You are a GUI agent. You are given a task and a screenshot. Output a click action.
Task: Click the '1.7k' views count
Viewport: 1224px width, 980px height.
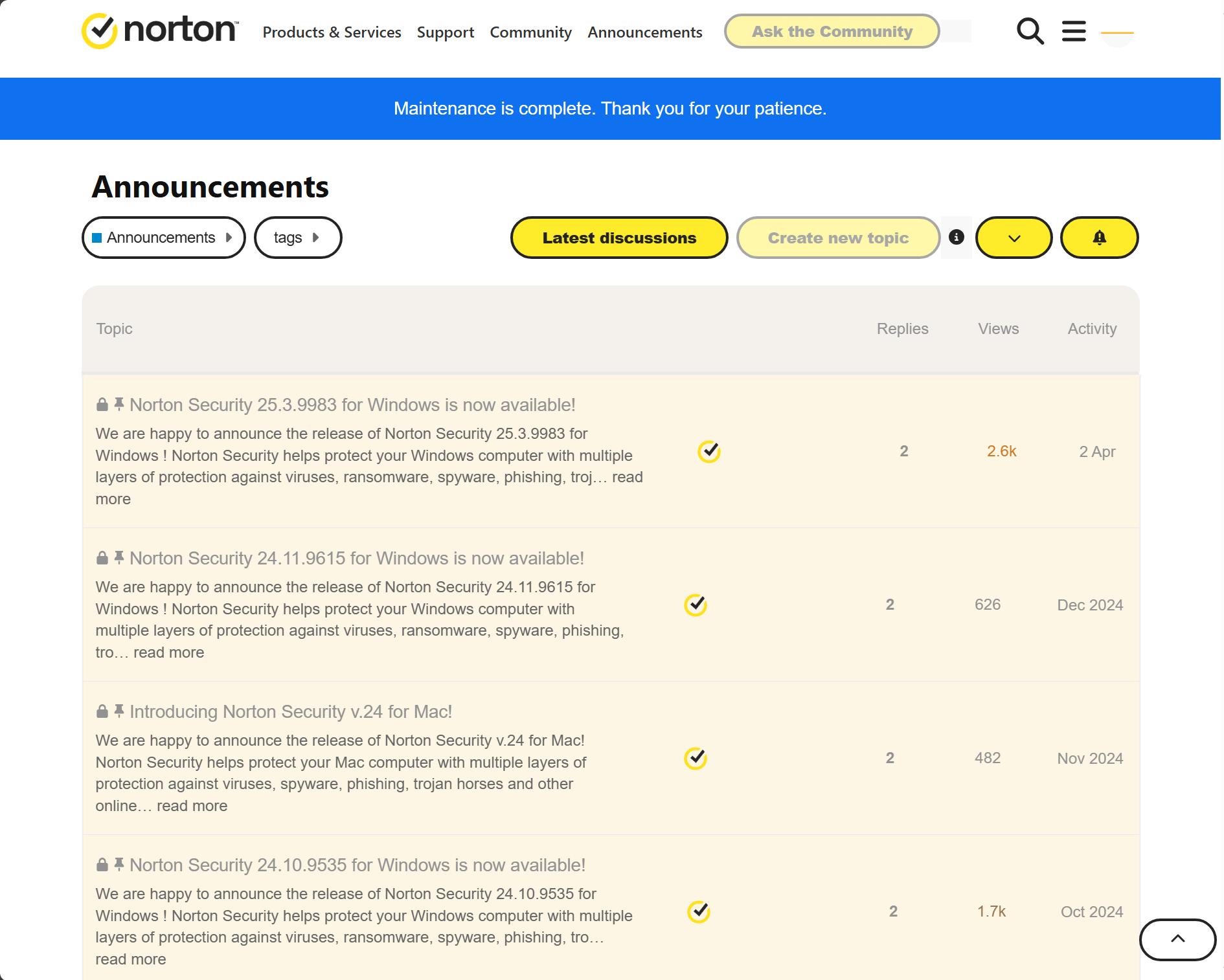click(992, 911)
